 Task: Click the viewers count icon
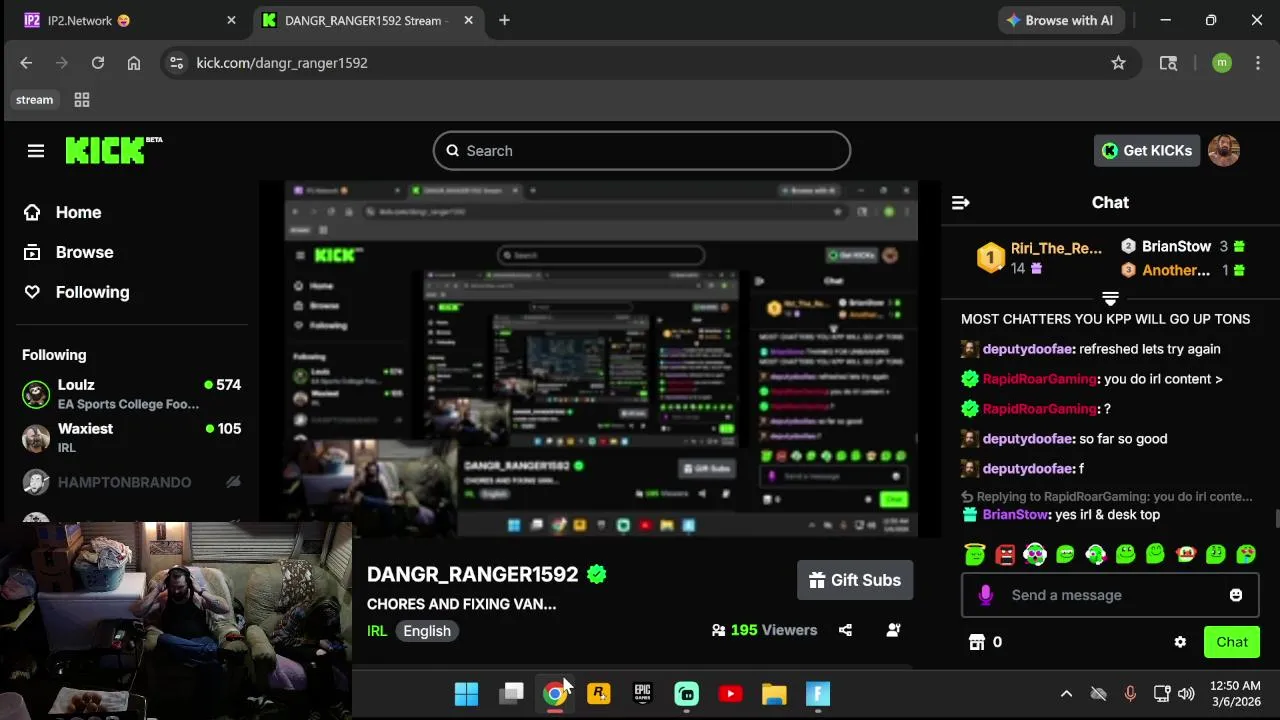718,630
